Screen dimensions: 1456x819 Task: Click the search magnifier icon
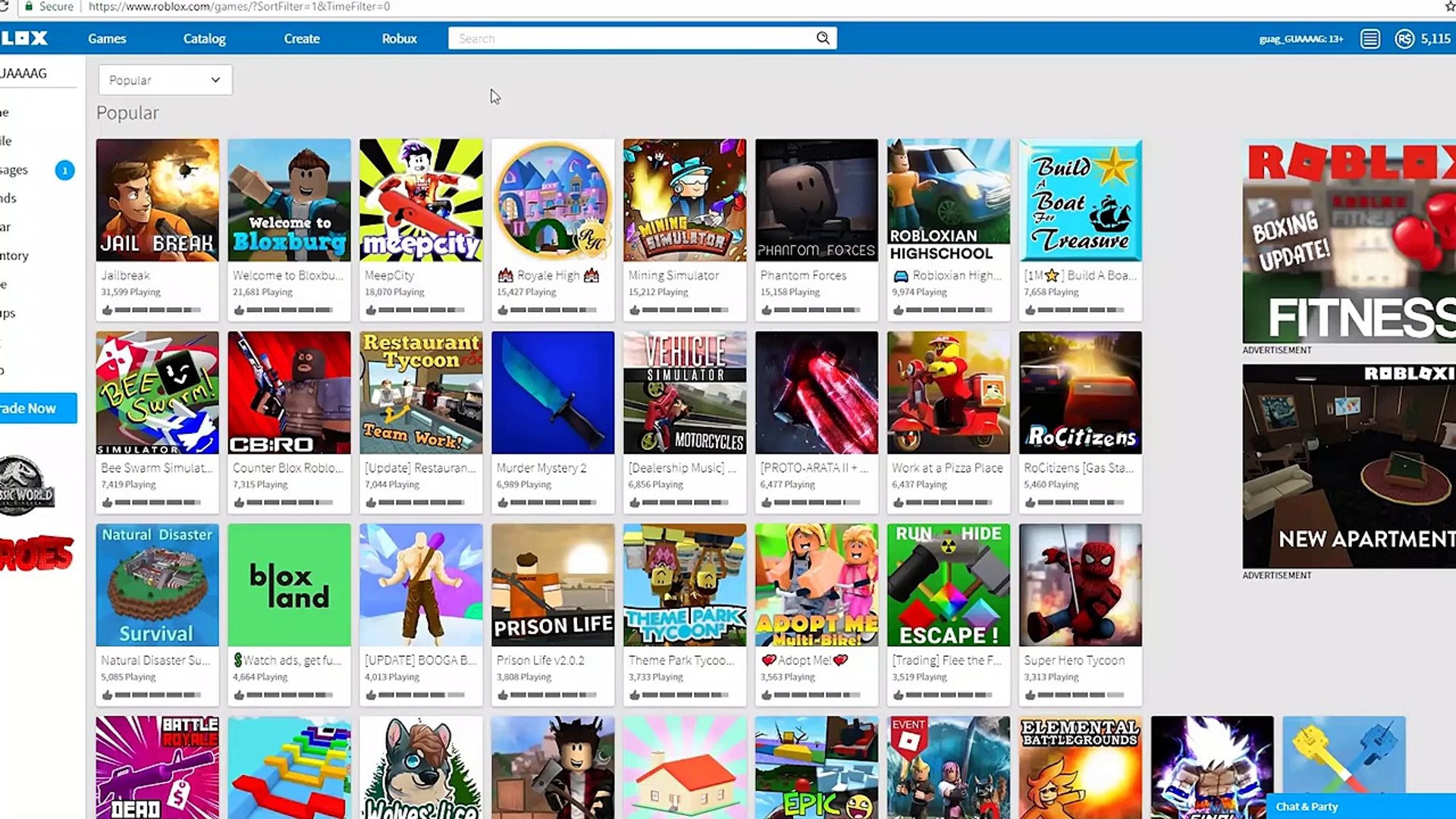[x=822, y=38]
